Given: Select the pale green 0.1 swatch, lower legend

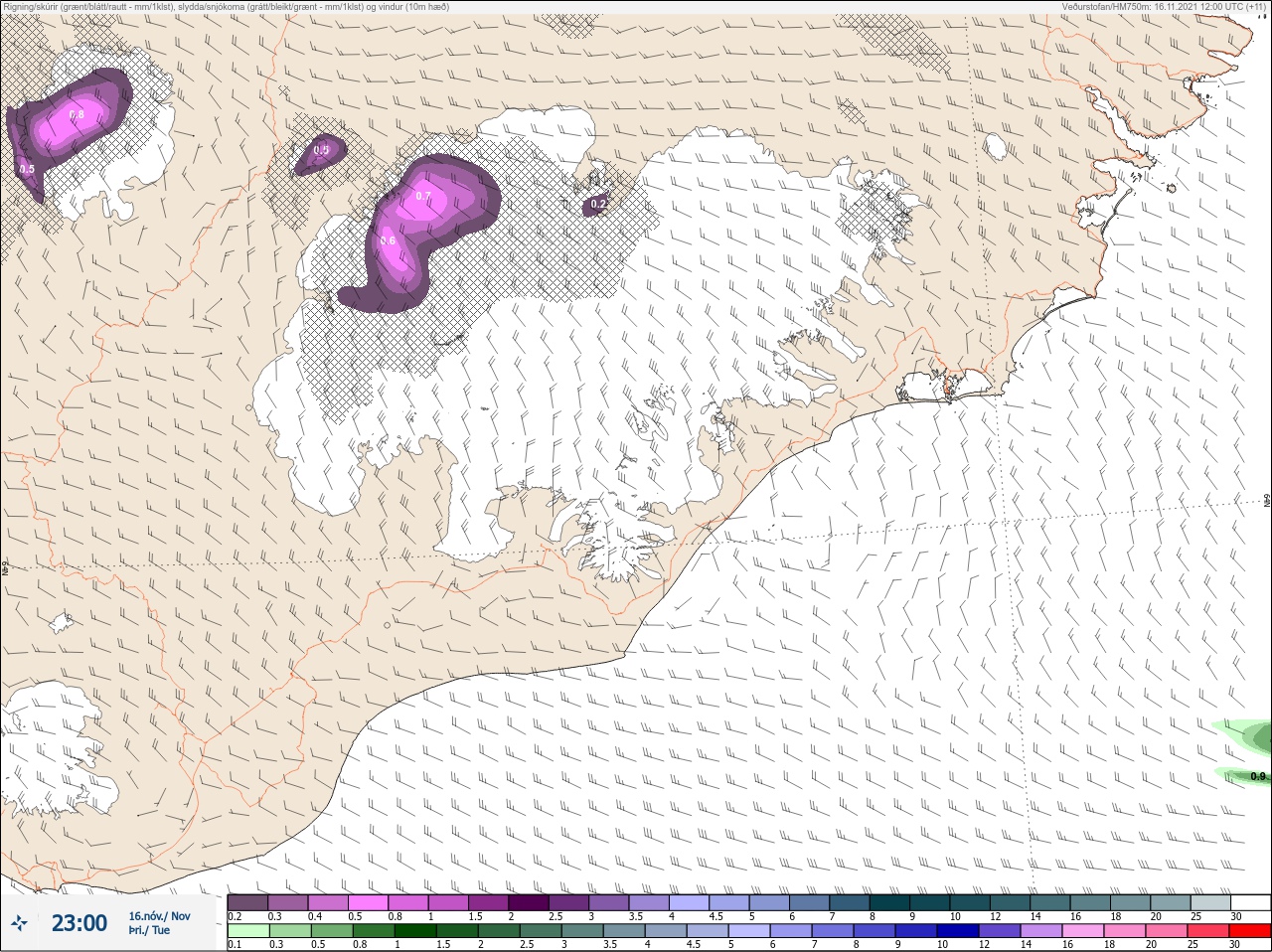Looking at the screenshot, I should [247, 931].
